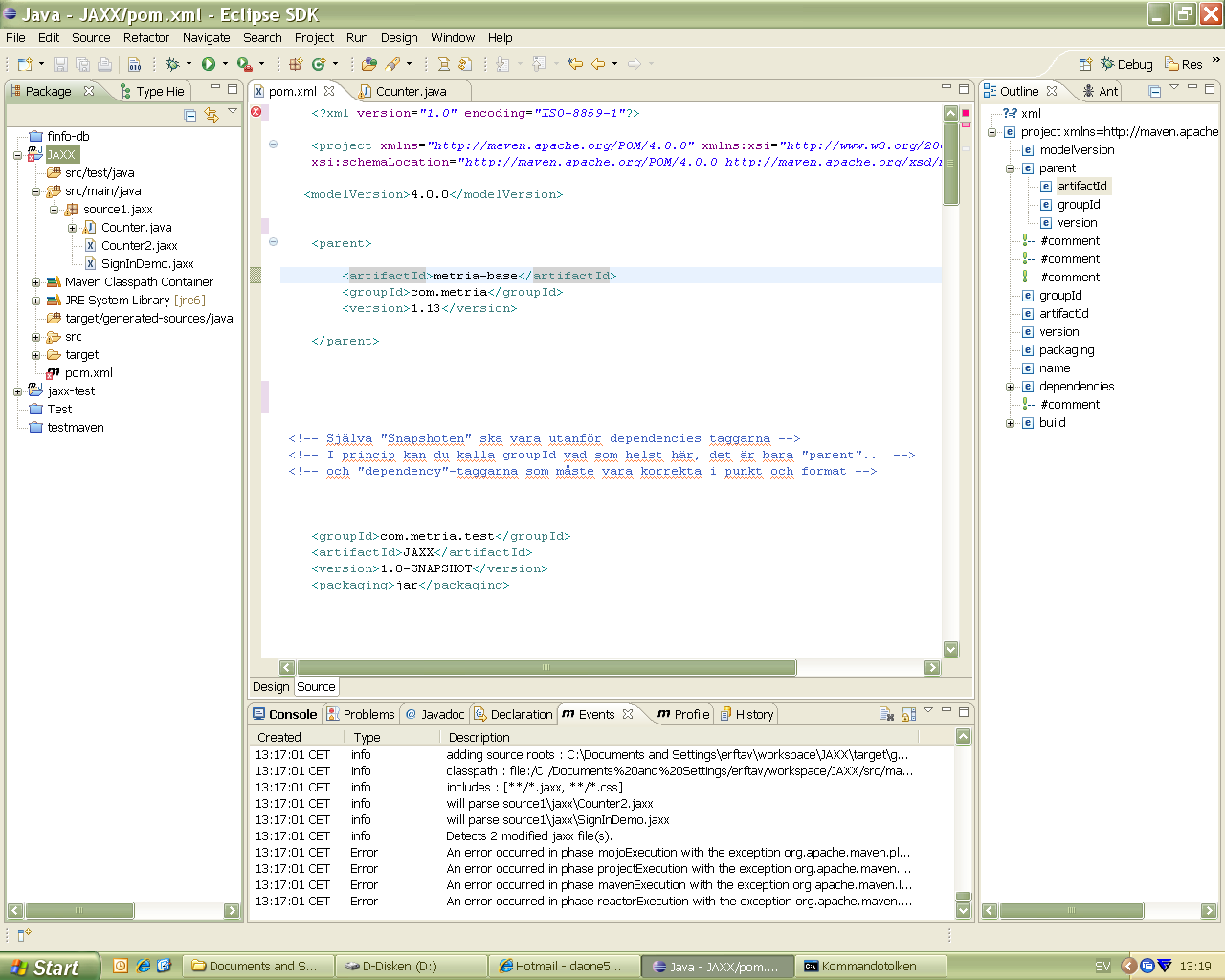Open the Project menu

(x=314, y=37)
